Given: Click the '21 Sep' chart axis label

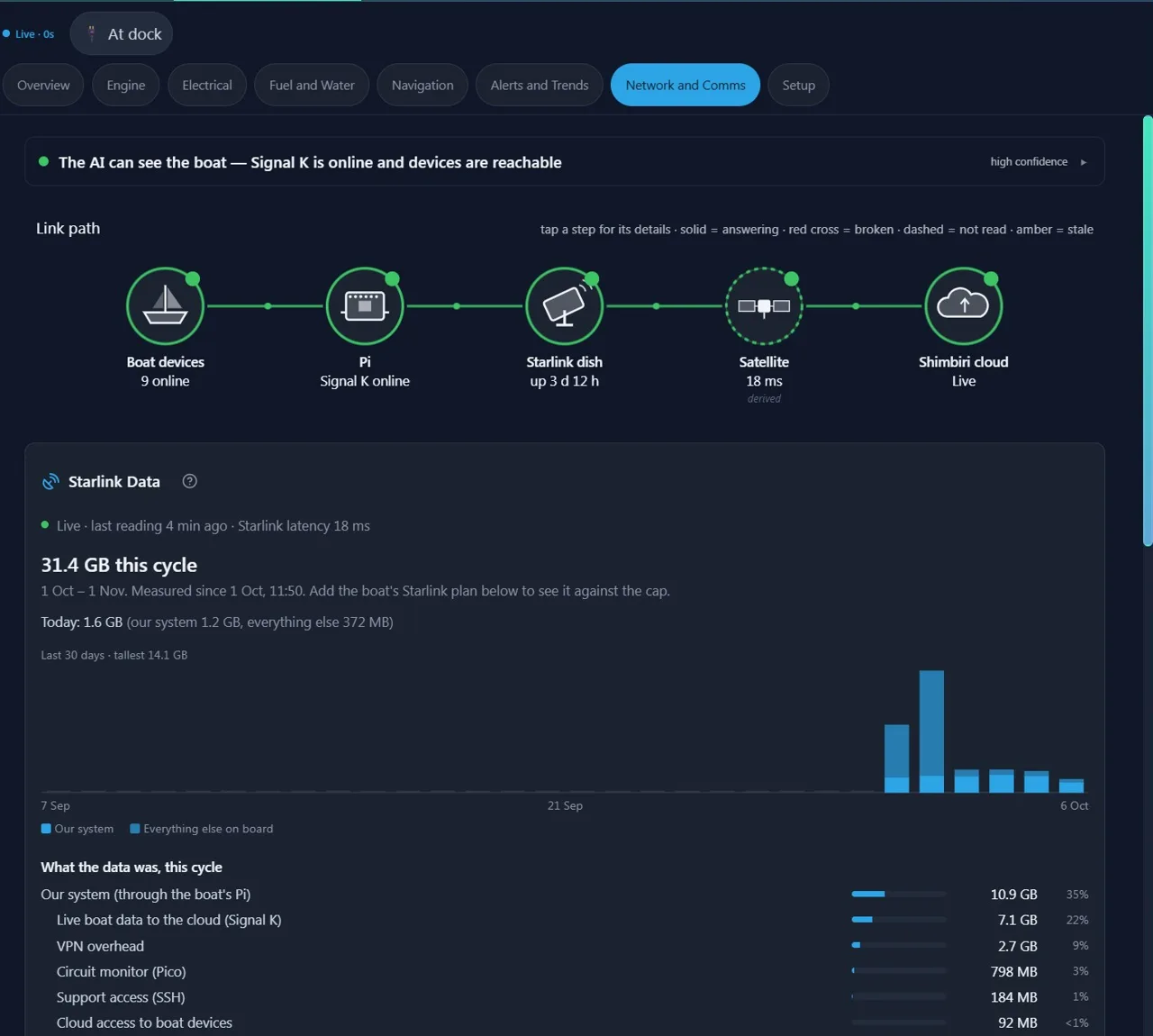Looking at the screenshot, I should 565,805.
